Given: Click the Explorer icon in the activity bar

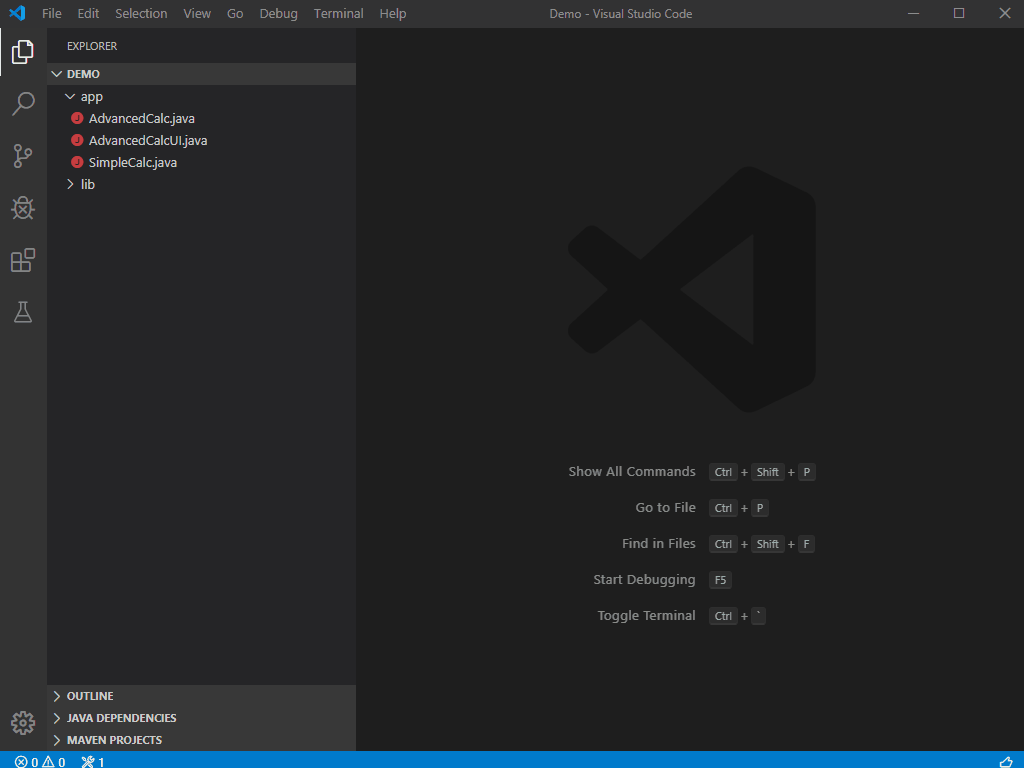Looking at the screenshot, I should (23, 52).
